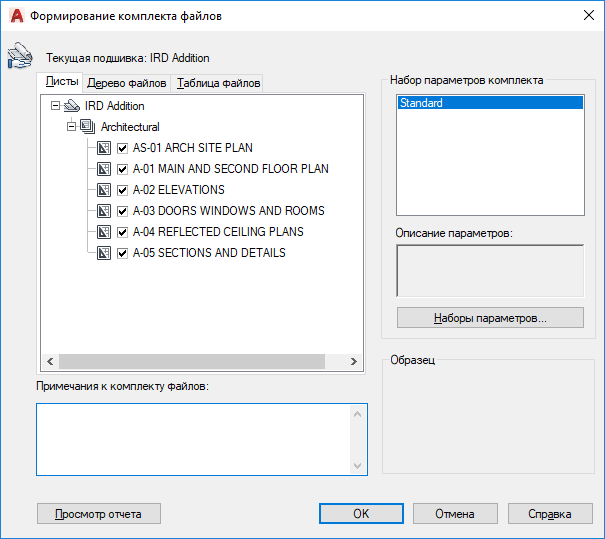Click the IRD Addition sheet set icon
This screenshot has height=539, width=605.
coord(71,106)
